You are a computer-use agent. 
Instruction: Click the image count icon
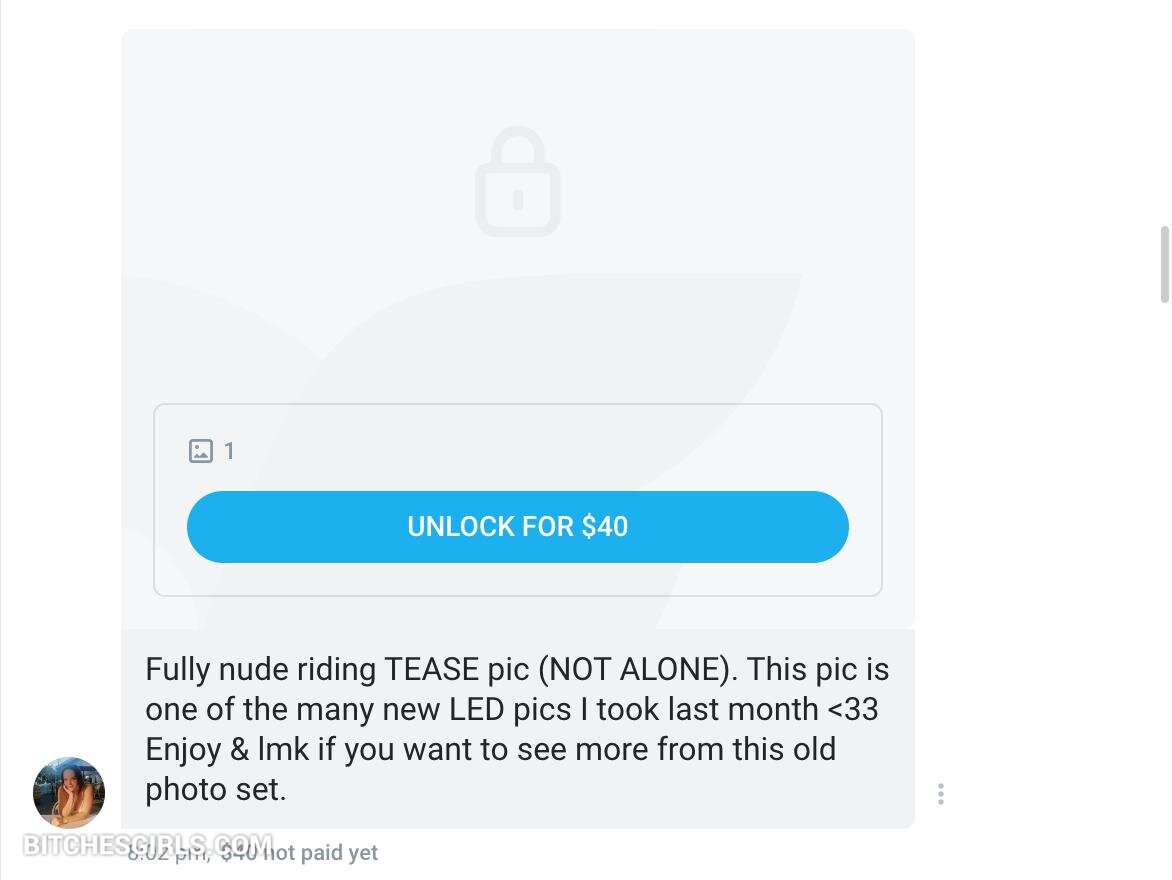coord(201,451)
